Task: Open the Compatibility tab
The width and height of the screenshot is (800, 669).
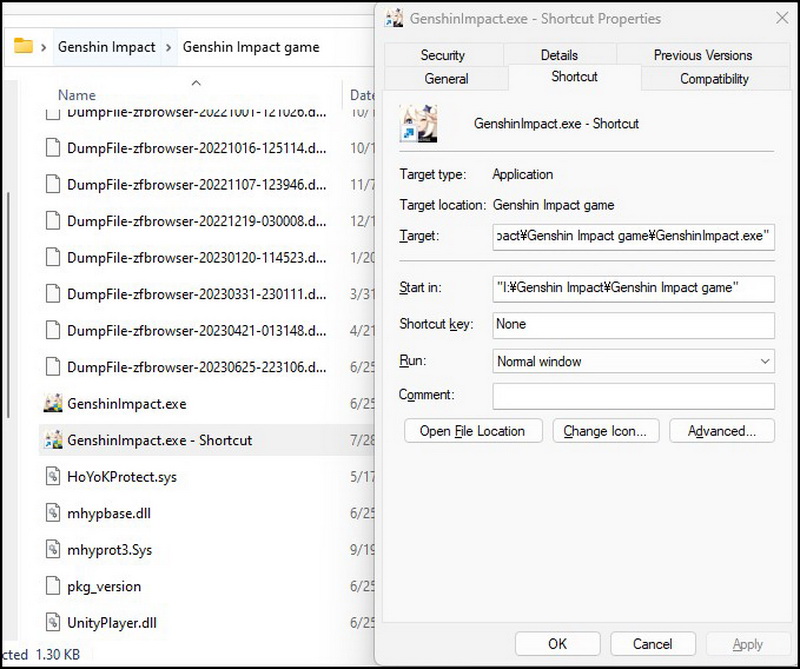Action: tap(714, 79)
